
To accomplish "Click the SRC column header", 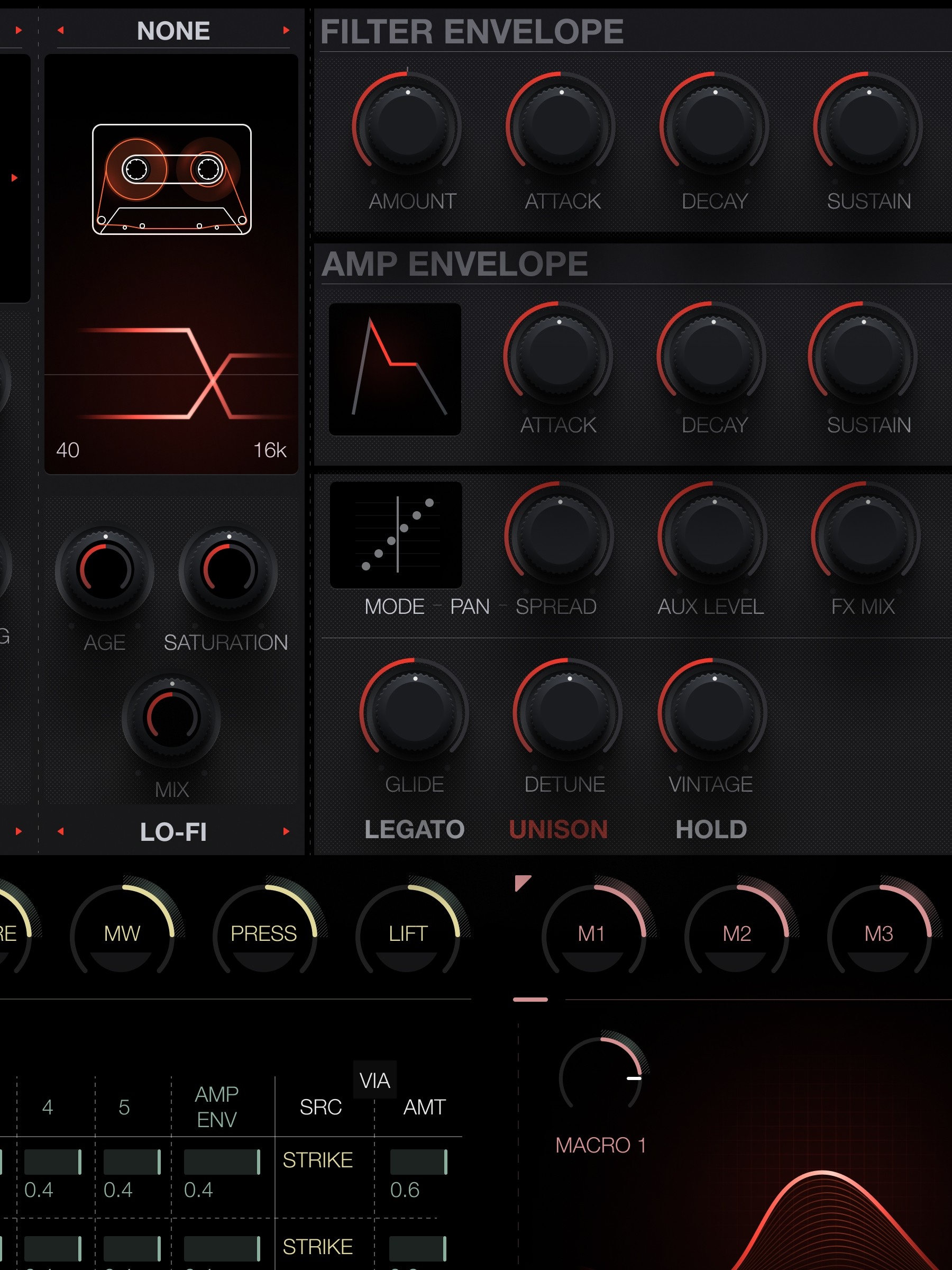I will click(321, 1107).
